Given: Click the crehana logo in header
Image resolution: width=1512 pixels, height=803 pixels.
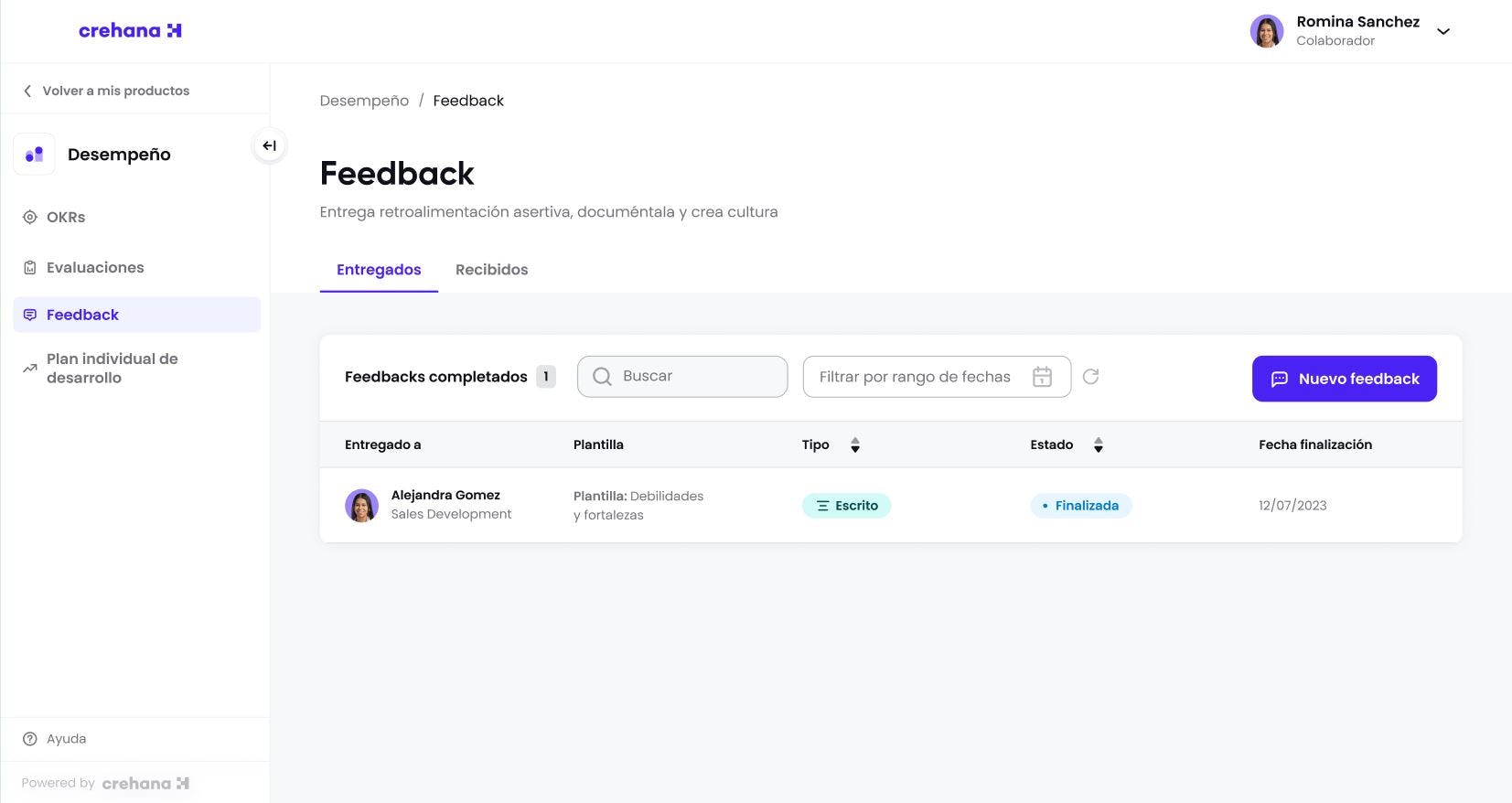Looking at the screenshot, I should tap(130, 31).
